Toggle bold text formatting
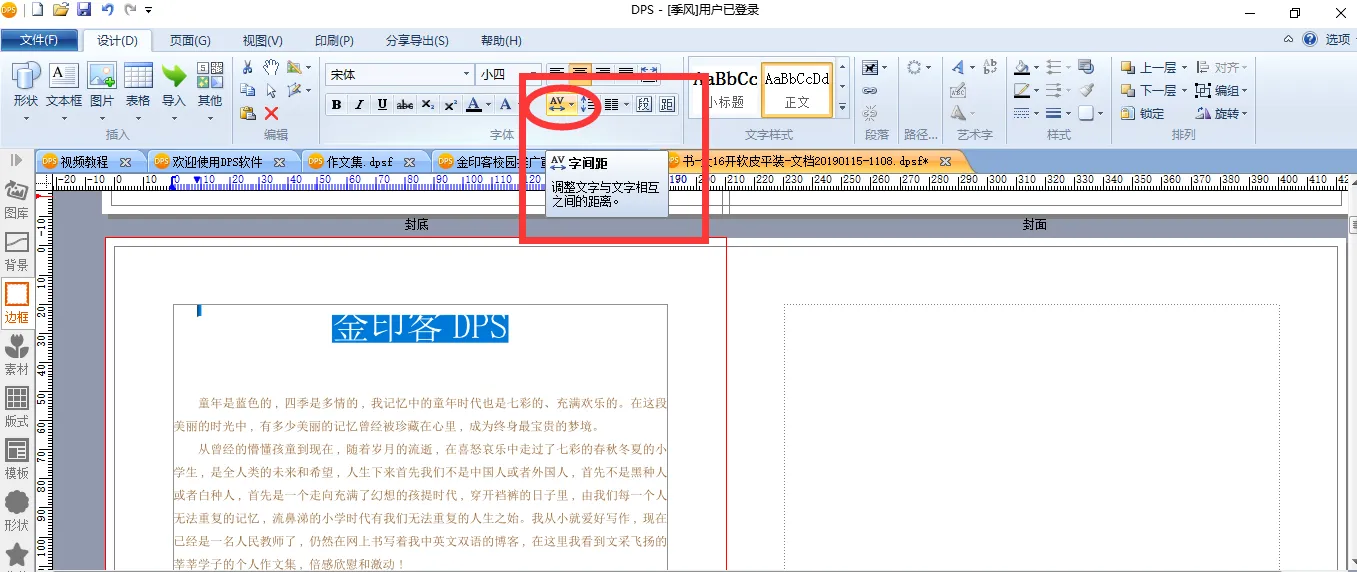 click(x=336, y=105)
